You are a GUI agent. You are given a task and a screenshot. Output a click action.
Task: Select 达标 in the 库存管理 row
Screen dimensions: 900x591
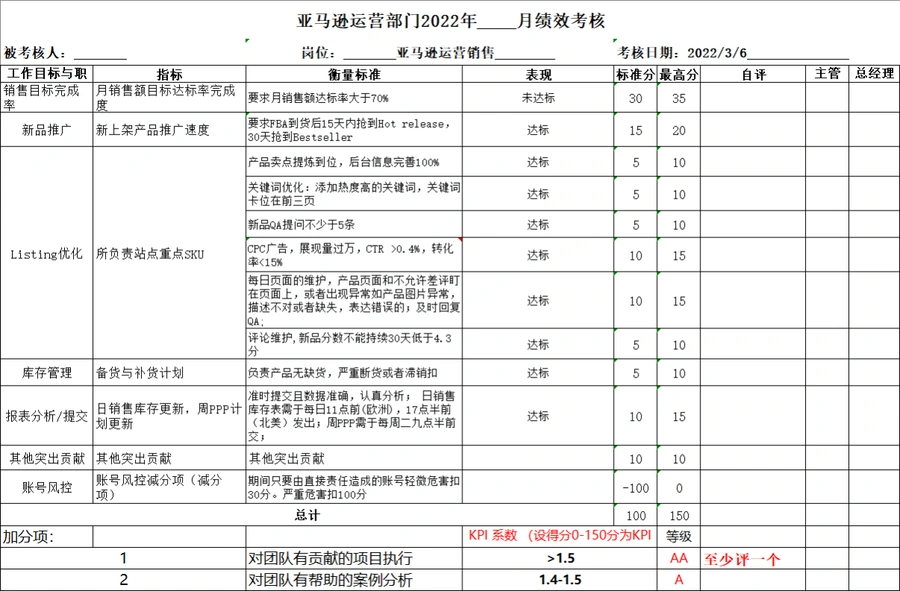click(x=538, y=372)
